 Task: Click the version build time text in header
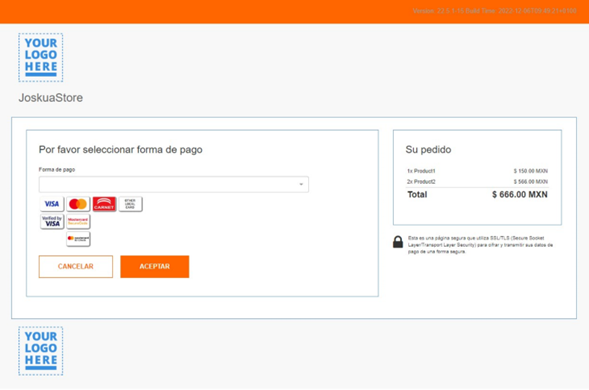pos(494,11)
